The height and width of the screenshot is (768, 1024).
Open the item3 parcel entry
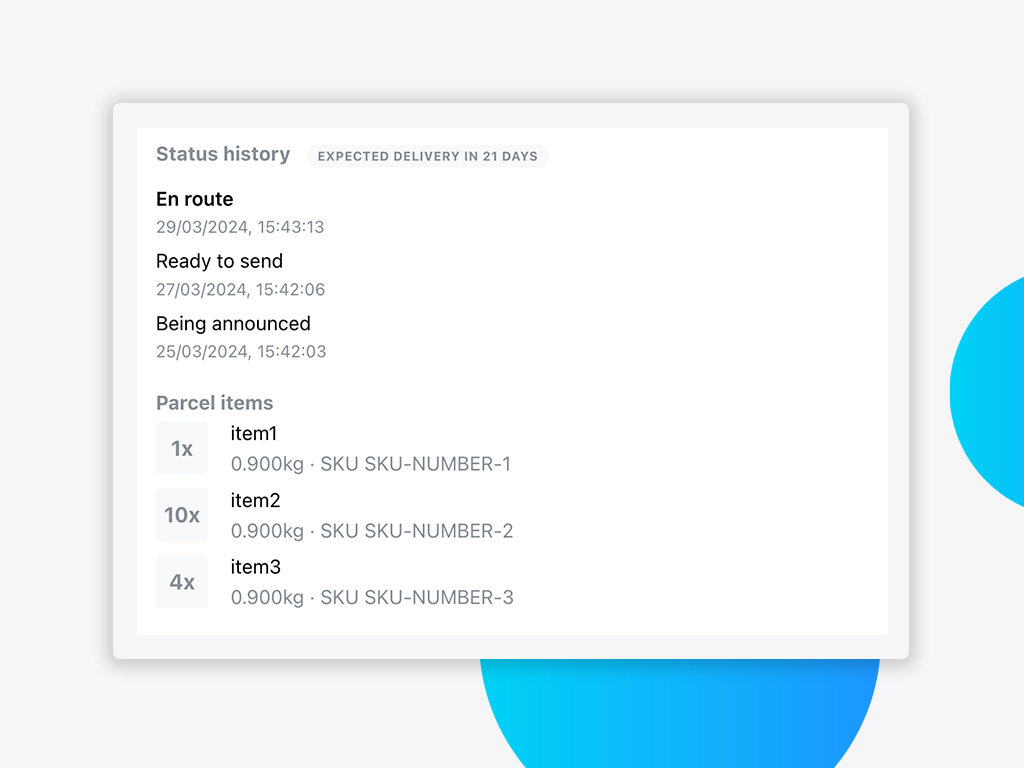pos(255,567)
